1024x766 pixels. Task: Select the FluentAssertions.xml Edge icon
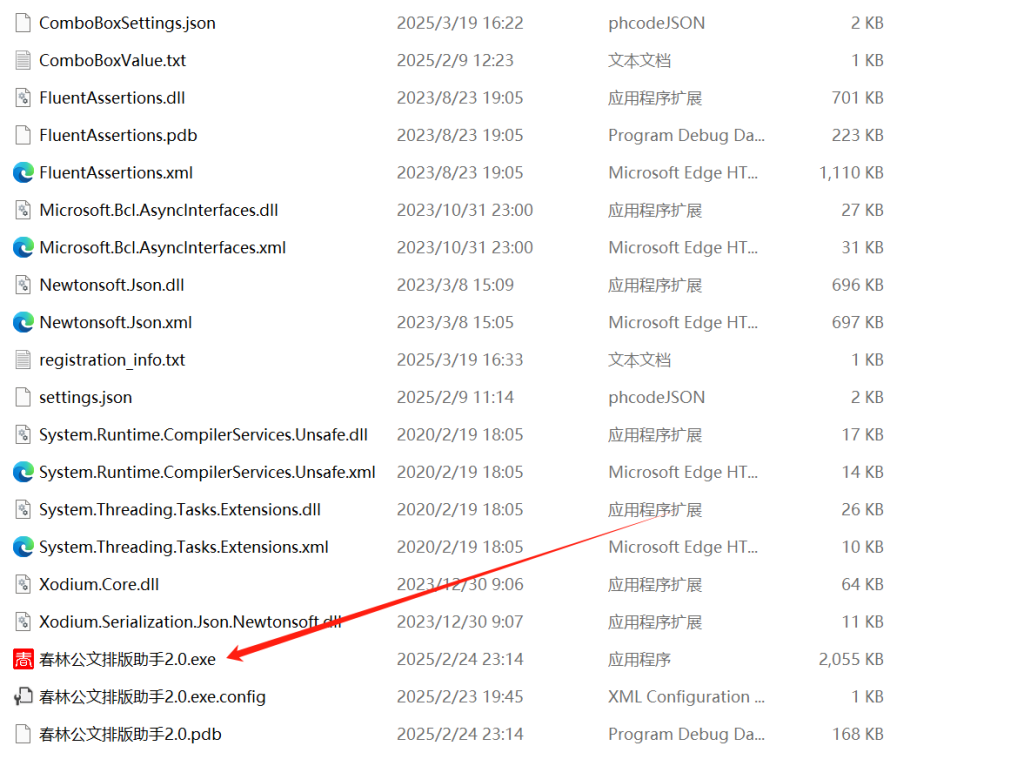tap(24, 172)
